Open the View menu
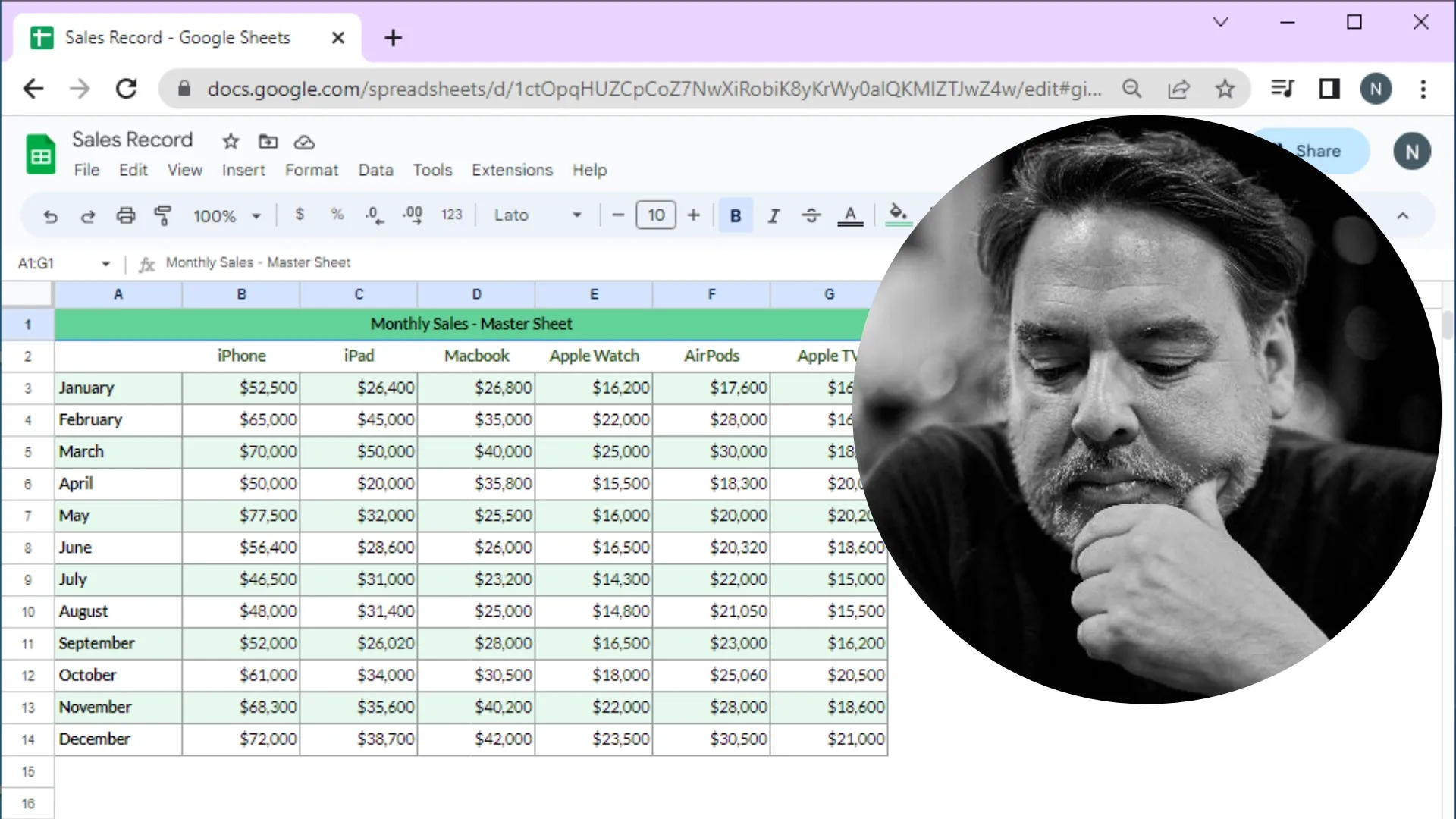Image resolution: width=1456 pixels, height=819 pixels. click(184, 170)
